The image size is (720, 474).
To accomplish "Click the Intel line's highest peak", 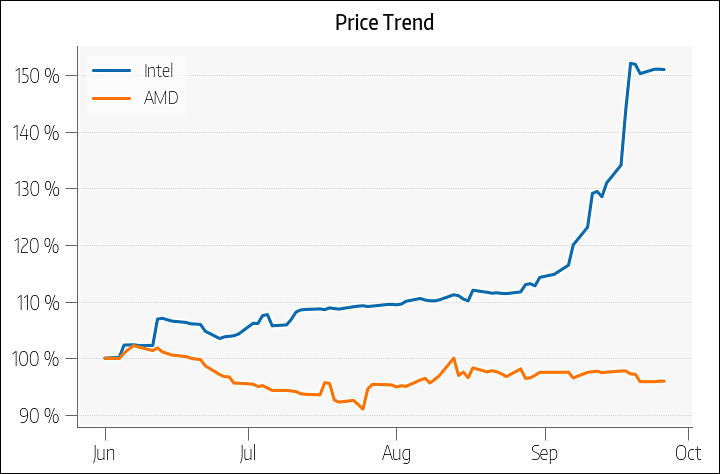I will click(630, 63).
